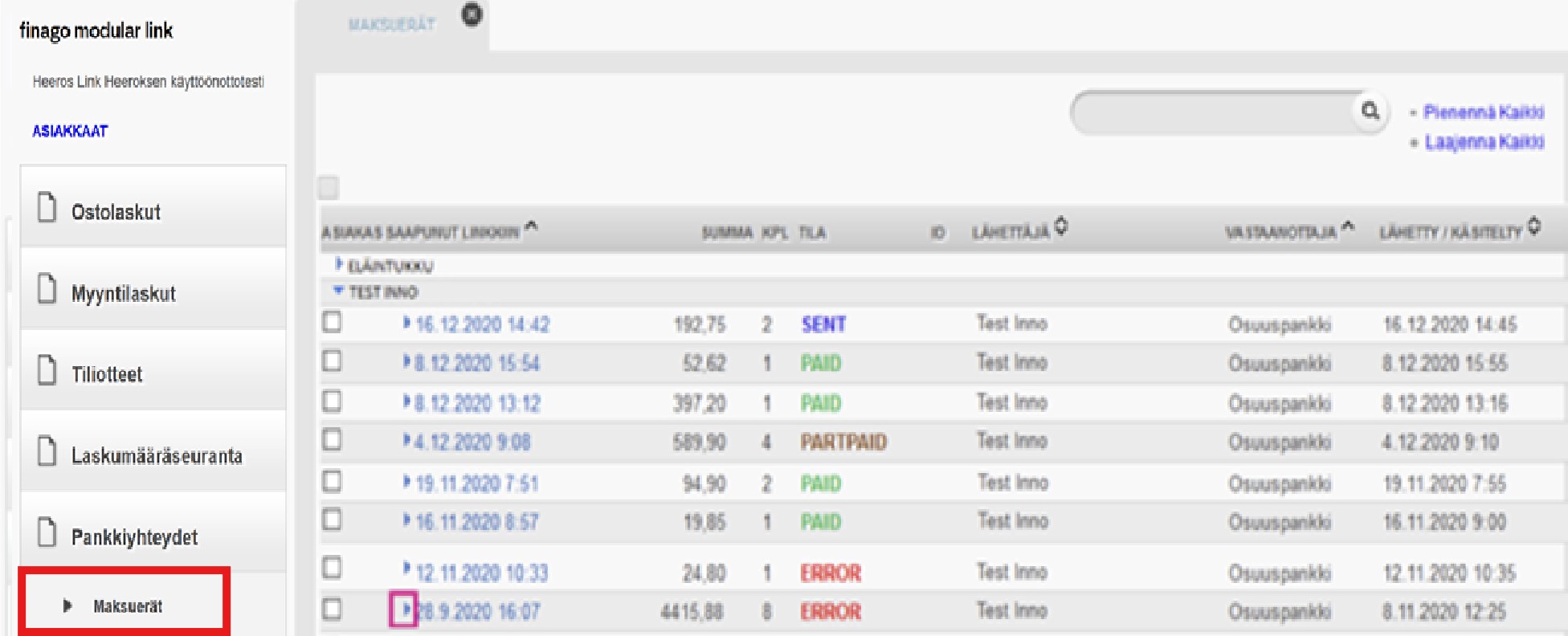1568x636 pixels.
Task: Sort by Lähettäjä column arrow
Action: click(1061, 227)
